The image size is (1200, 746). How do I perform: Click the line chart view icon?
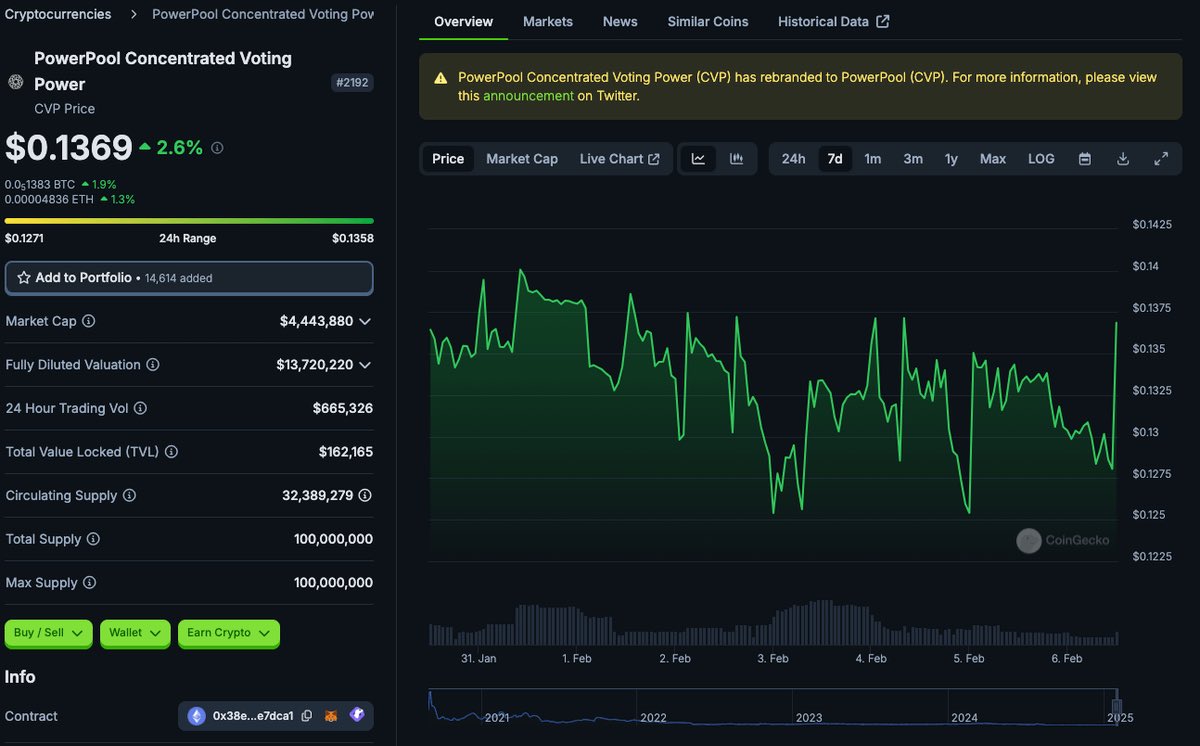698,159
